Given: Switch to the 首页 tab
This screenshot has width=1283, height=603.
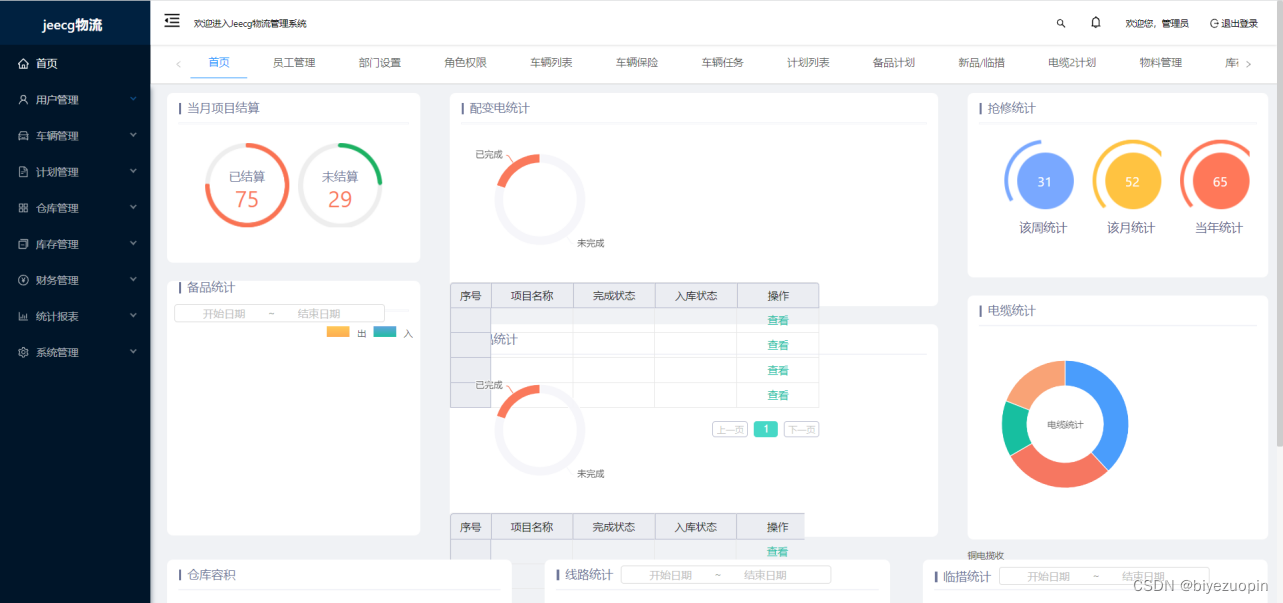Looking at the screenshot, I should [219, 62].
